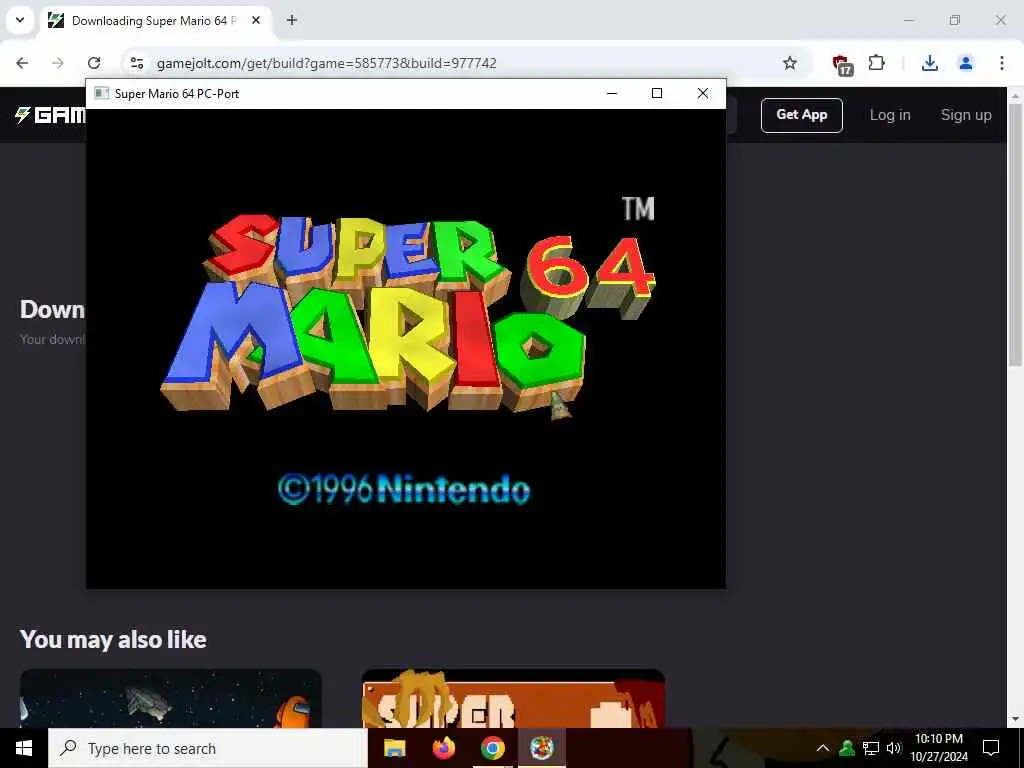The width and height of the screenshot is (1024, 768).
Task: Close the Super Mario 64 PC-Port window
Action: (703, 93)
